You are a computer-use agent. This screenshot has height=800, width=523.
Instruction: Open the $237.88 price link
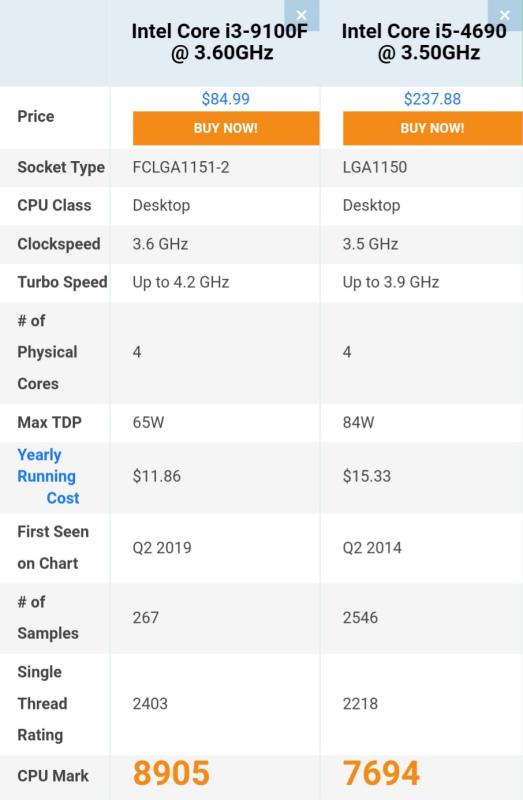click(432, 98)
